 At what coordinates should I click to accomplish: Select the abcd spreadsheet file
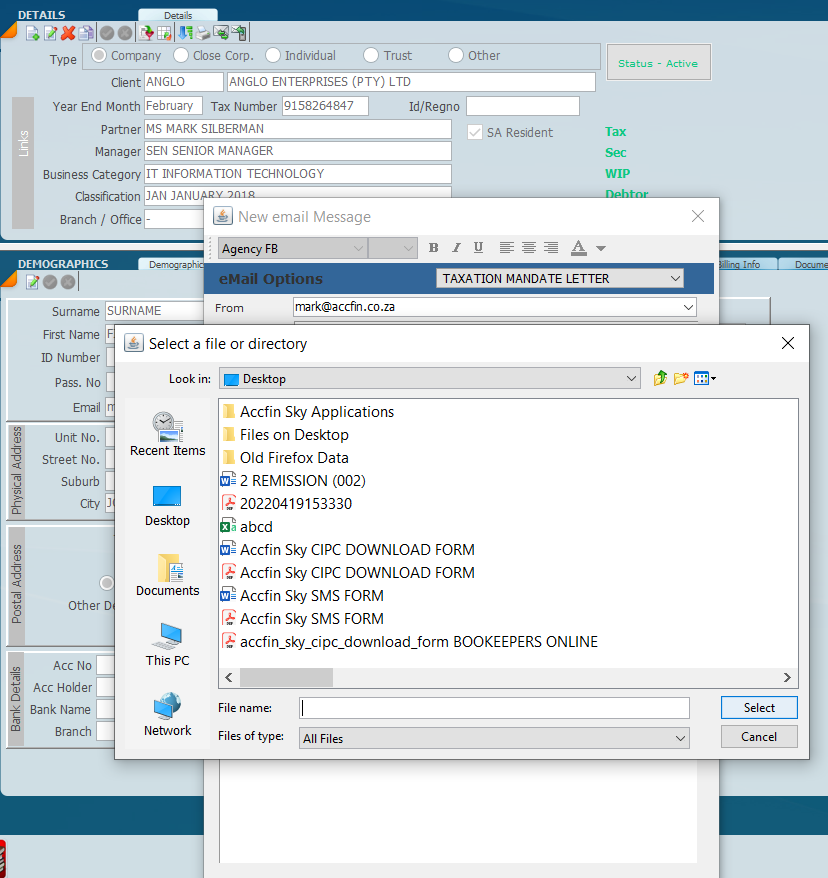point(256,527)
